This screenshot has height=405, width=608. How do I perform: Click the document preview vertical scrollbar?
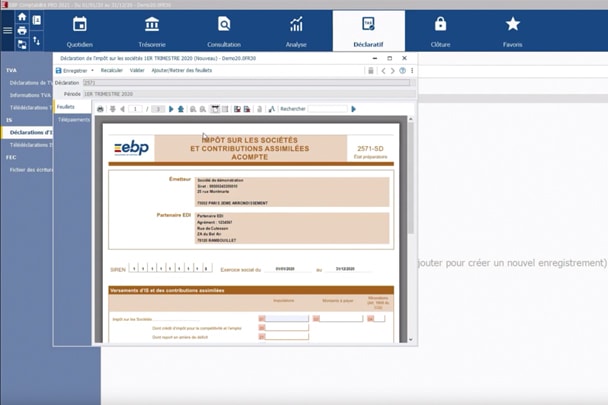click(410, 200)
